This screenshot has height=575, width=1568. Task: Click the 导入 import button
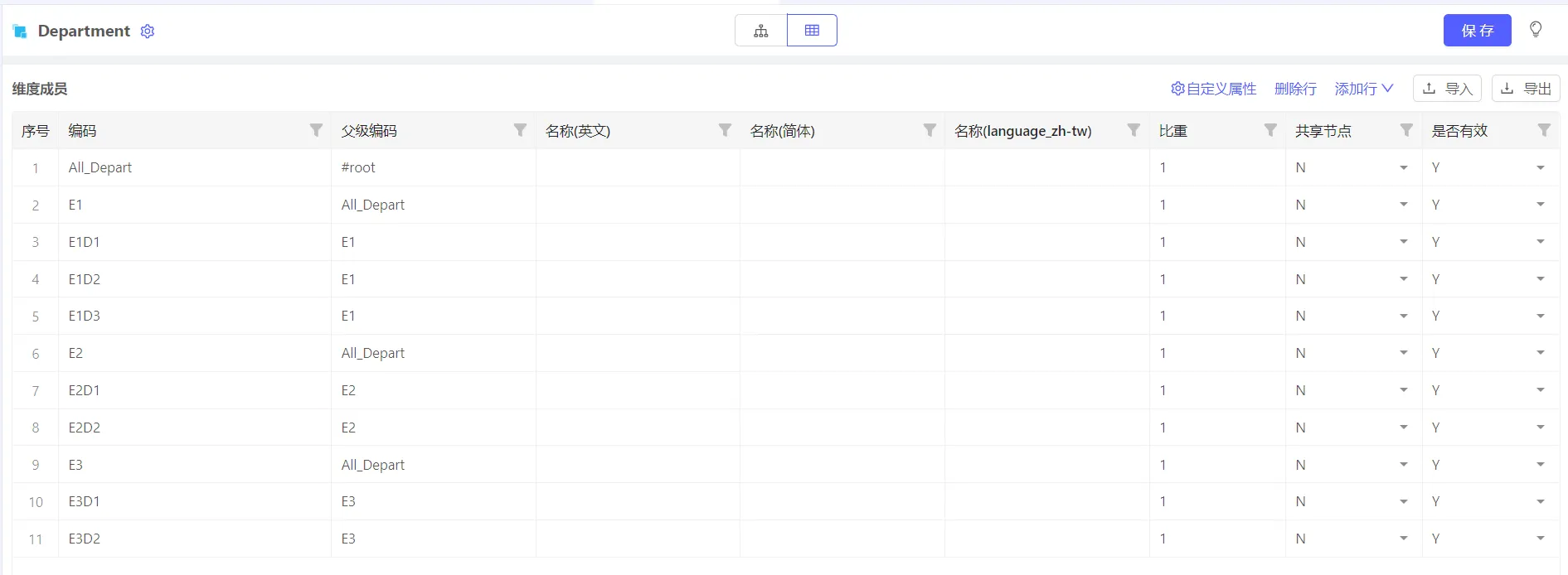pos(1447,89)
